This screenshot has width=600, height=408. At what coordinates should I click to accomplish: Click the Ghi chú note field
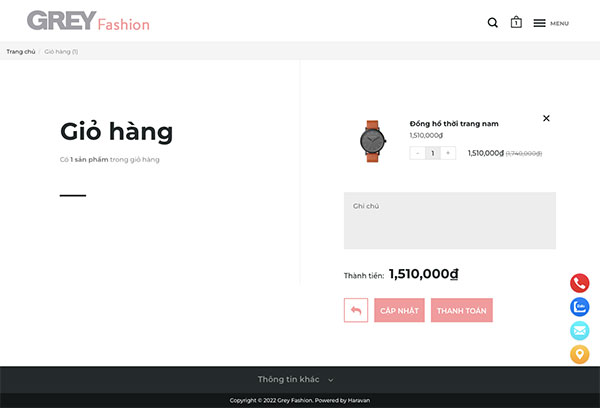pyautogui.click(x=450, y=220)
